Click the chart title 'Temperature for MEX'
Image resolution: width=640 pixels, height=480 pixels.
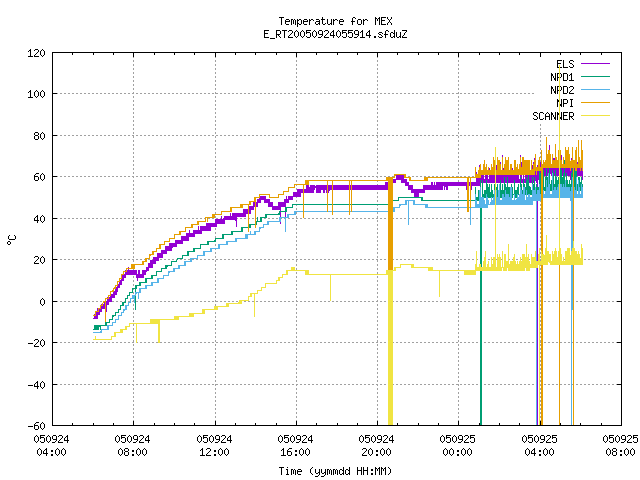tap(335, 21)
